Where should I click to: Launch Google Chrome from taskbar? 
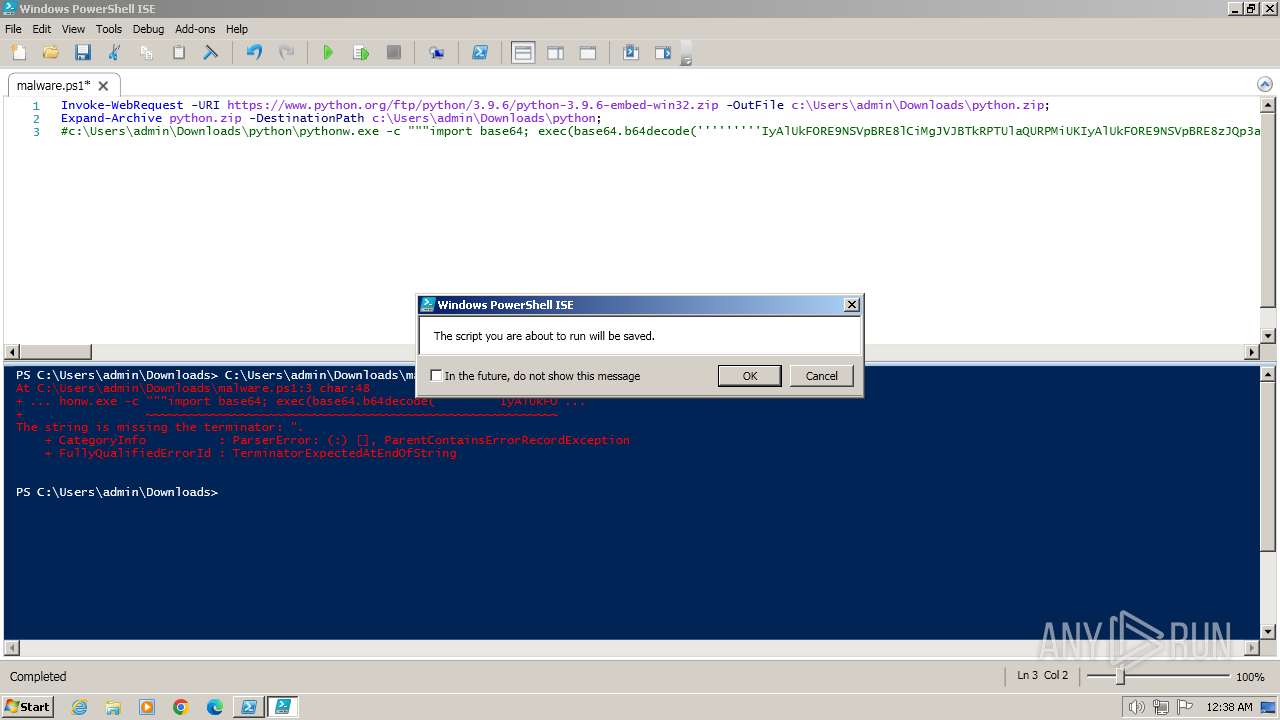pos(181,707)
